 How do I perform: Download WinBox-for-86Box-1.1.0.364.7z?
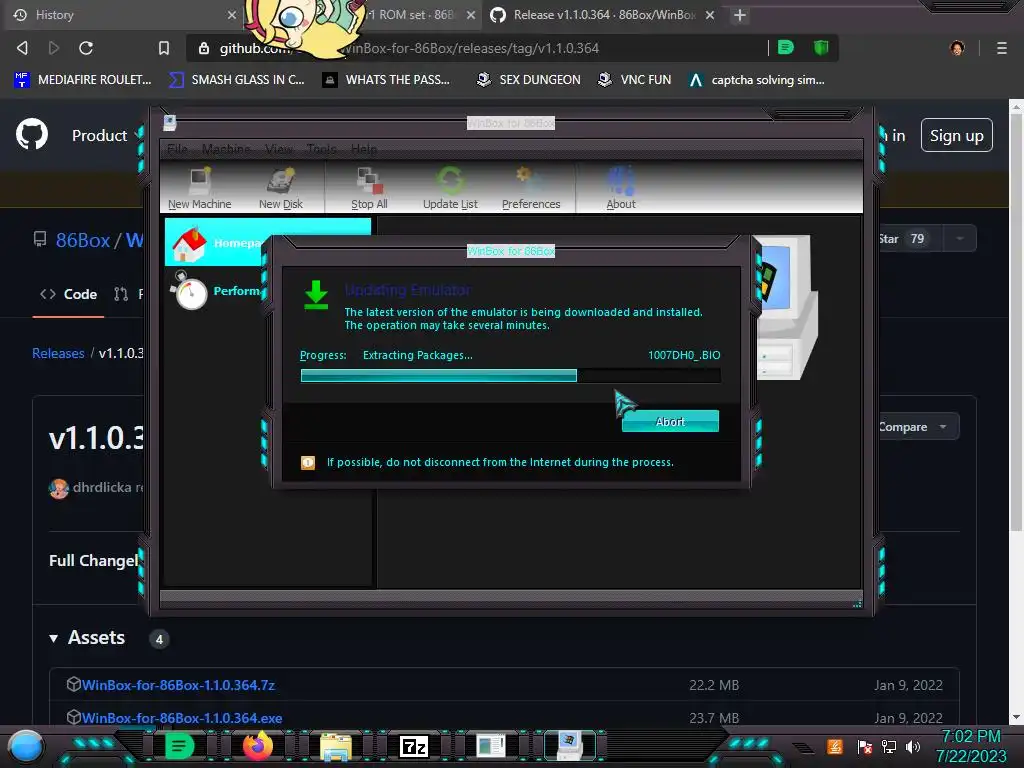point(178,685)
